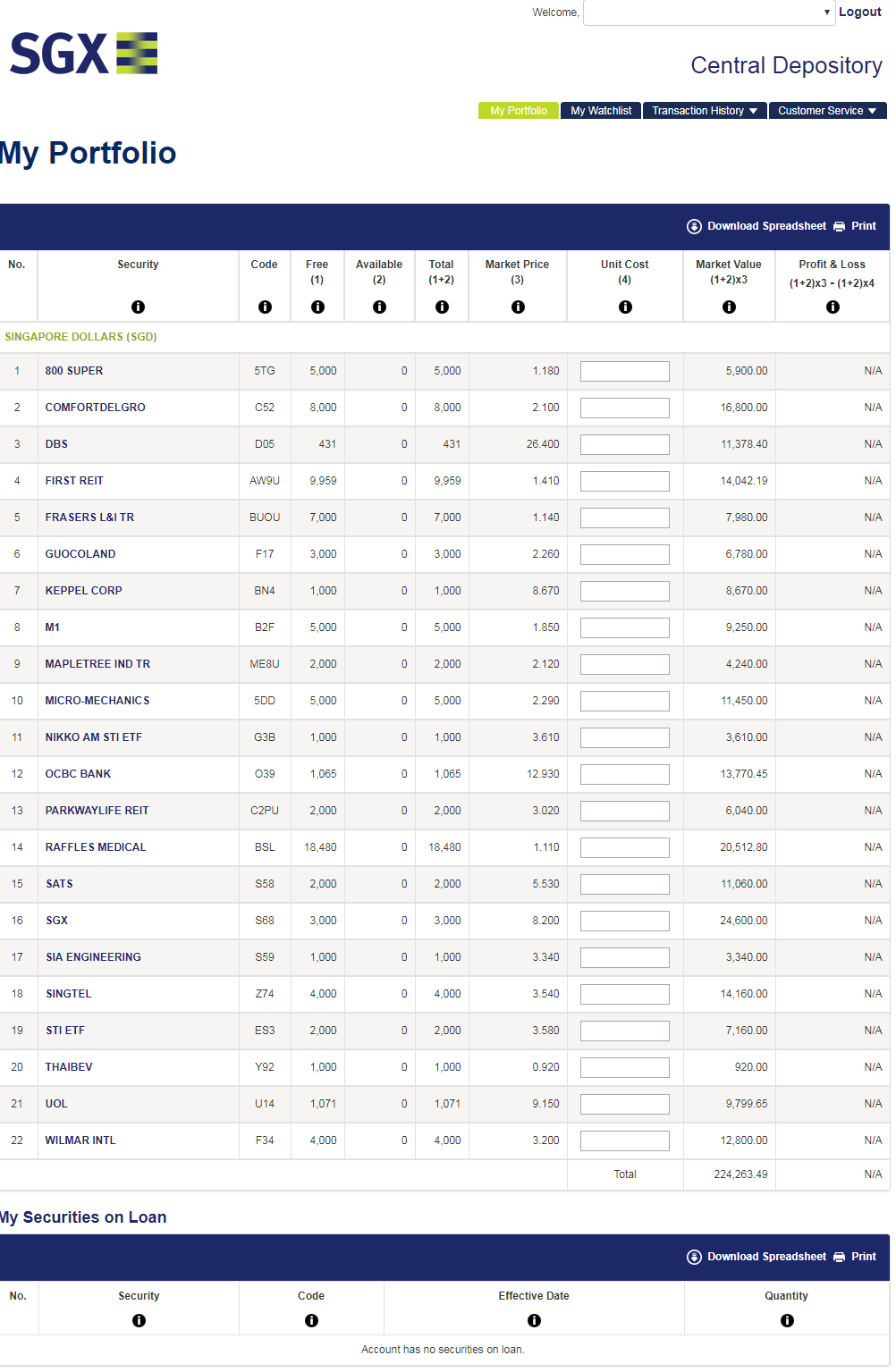Click info icon under Available (2) column
The image size is (896, 1372).
[379, 307]
